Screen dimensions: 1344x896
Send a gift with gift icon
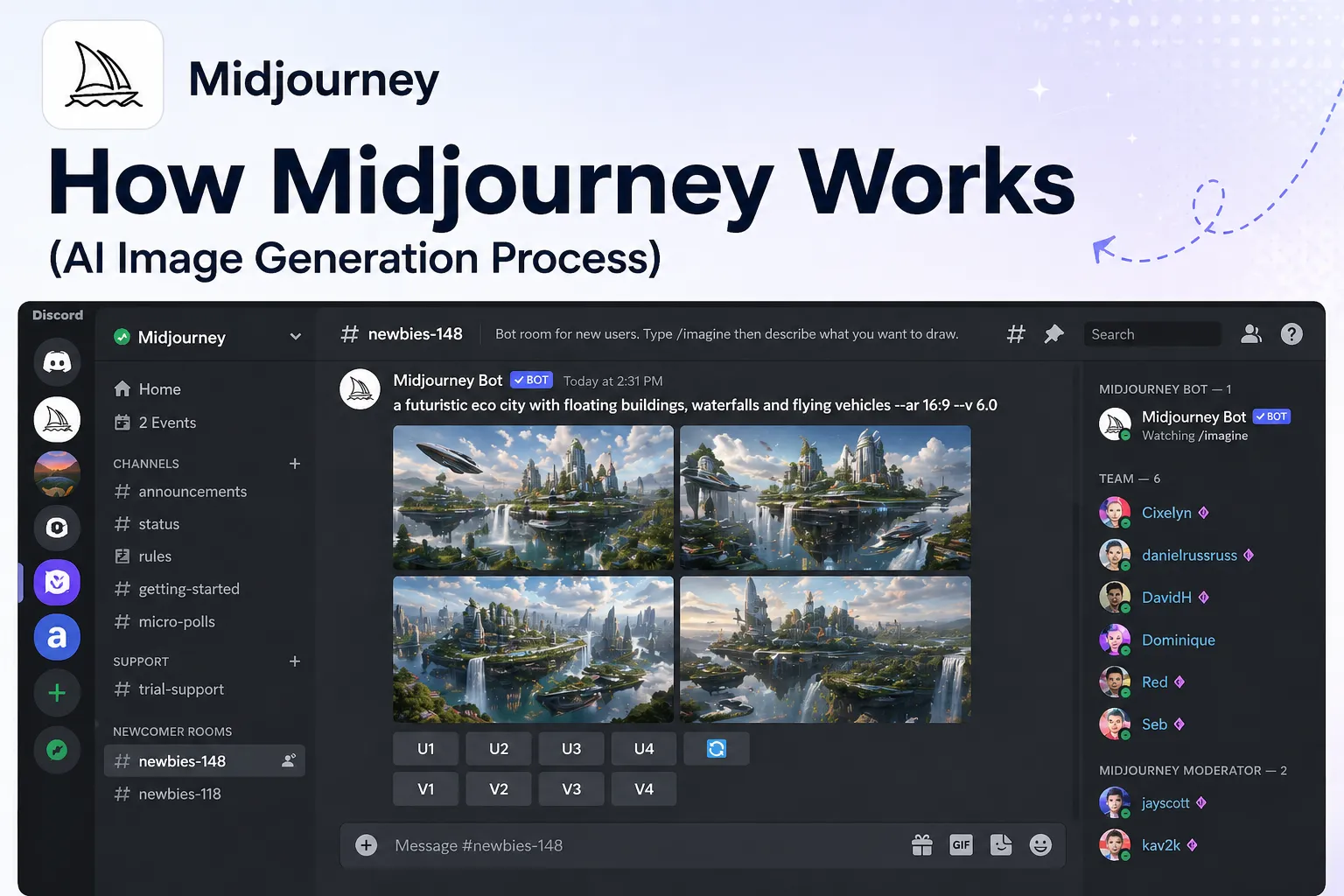tap(922, 844)
